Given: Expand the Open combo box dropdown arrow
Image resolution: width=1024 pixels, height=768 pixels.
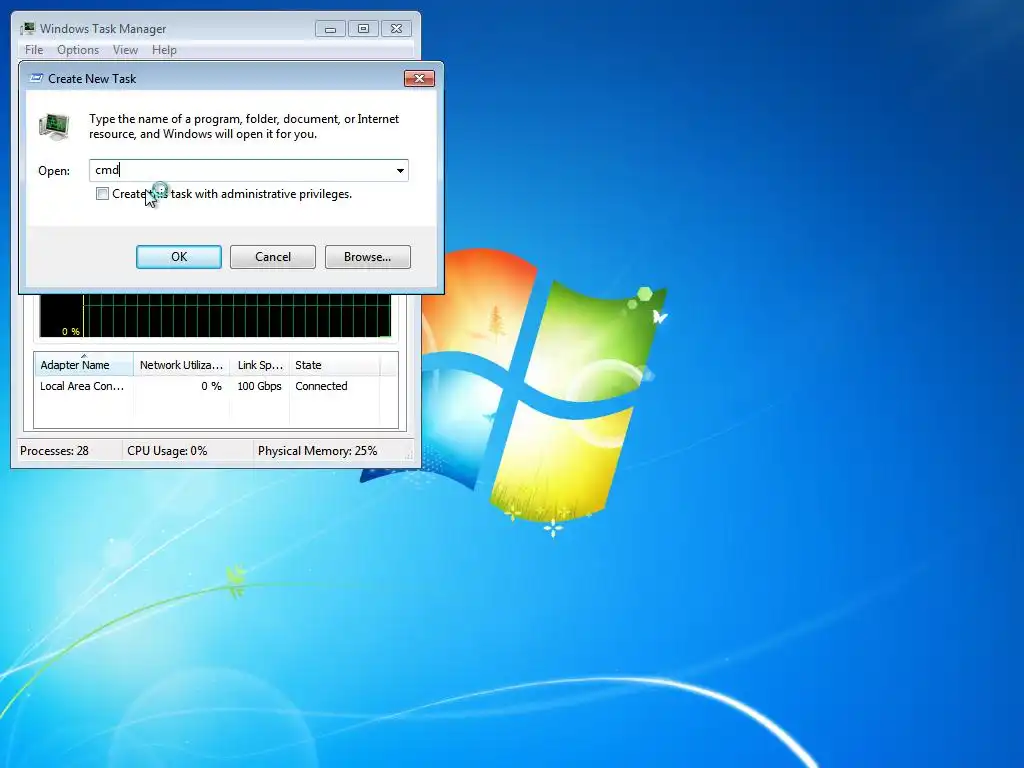Looking at the screenshot, I should click(400, 170).
